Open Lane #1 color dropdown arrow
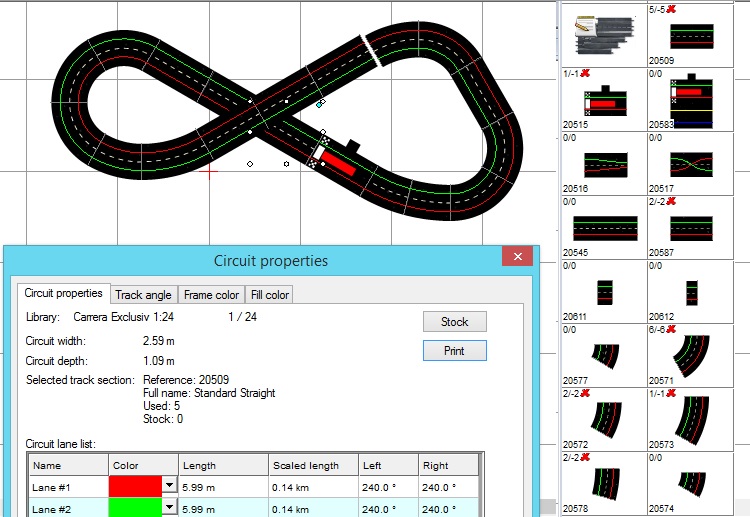 169,485
